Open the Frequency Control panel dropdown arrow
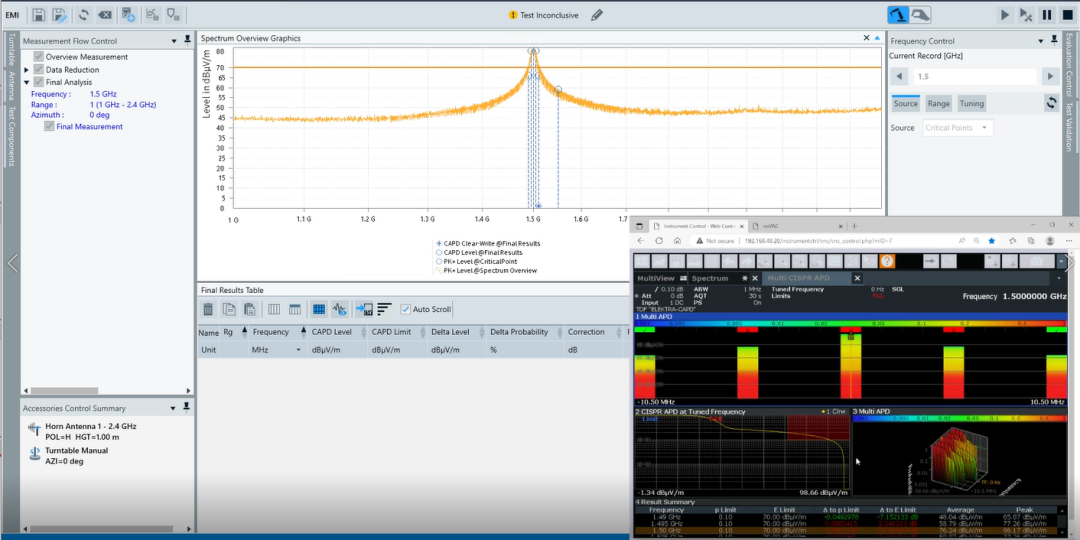 [x=1041, y=41]
